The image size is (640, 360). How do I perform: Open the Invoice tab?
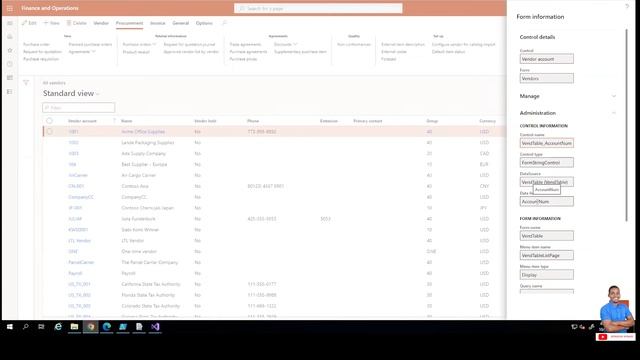point(158,23)
